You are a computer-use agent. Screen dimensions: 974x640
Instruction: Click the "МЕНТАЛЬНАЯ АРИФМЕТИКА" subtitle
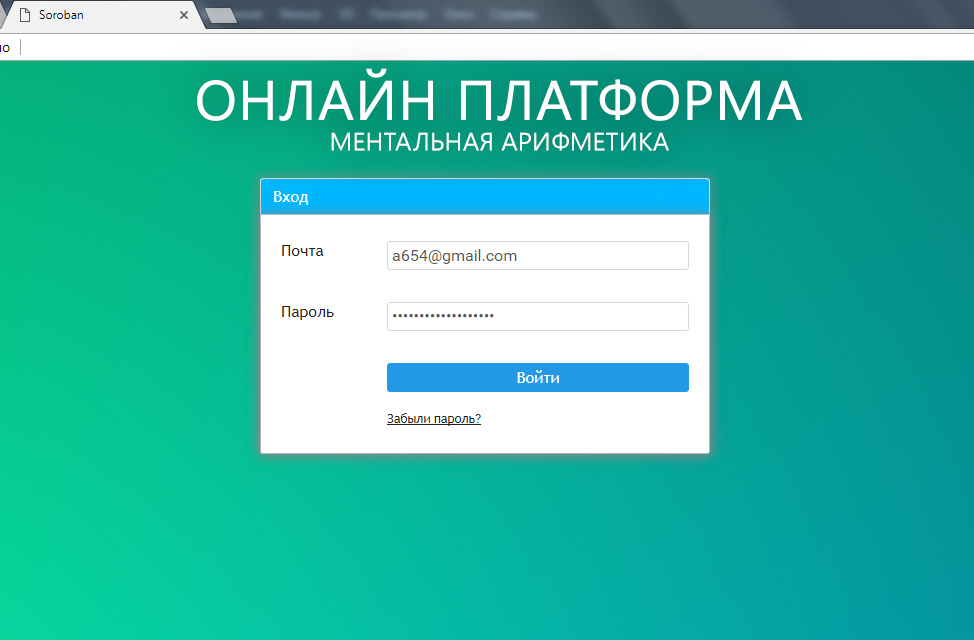pyautogui.click(x=499, y=142)
